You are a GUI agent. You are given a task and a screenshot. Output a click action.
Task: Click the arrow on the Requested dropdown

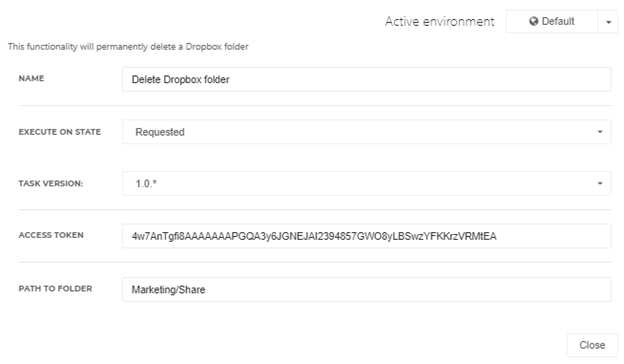click(x=600, y=132)
